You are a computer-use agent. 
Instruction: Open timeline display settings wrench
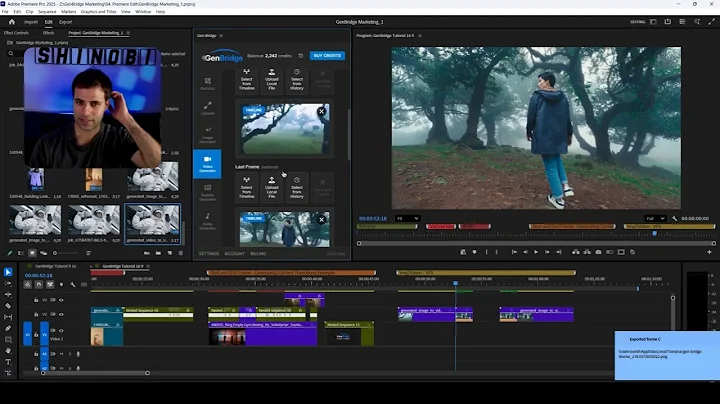tap(73, 285)
